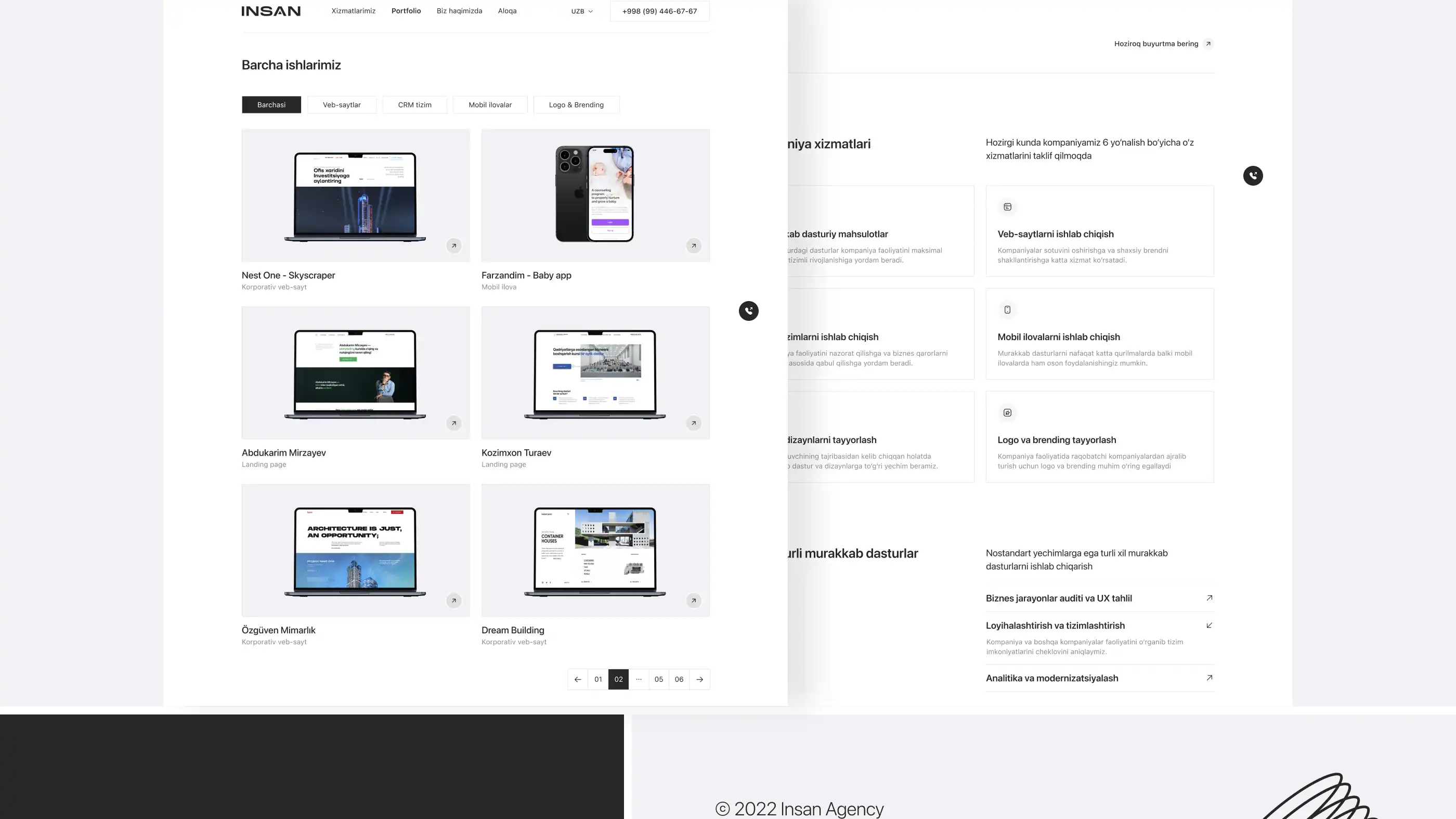Open Kozimxon Turaev project via arrow icon
This screenshot has height=819, width=1456.
[x=693, y=423]
